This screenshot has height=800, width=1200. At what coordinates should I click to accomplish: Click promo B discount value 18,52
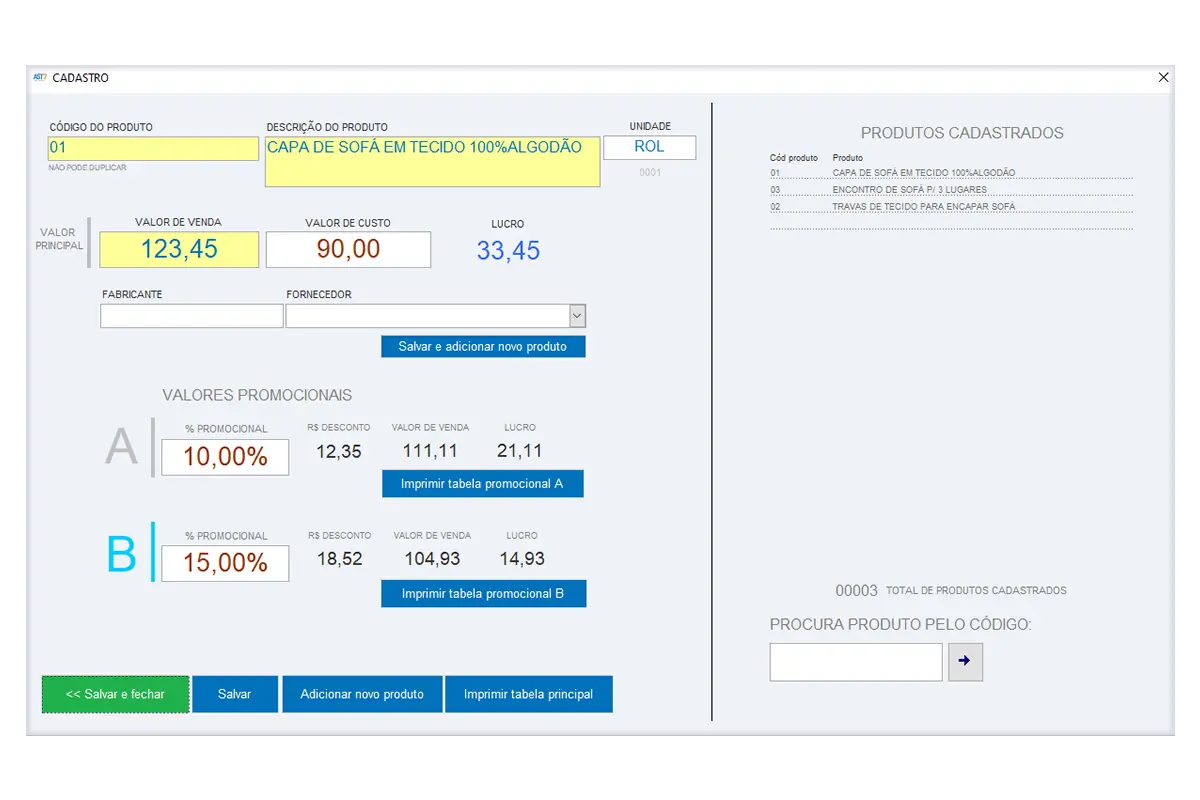coord(339,559)
